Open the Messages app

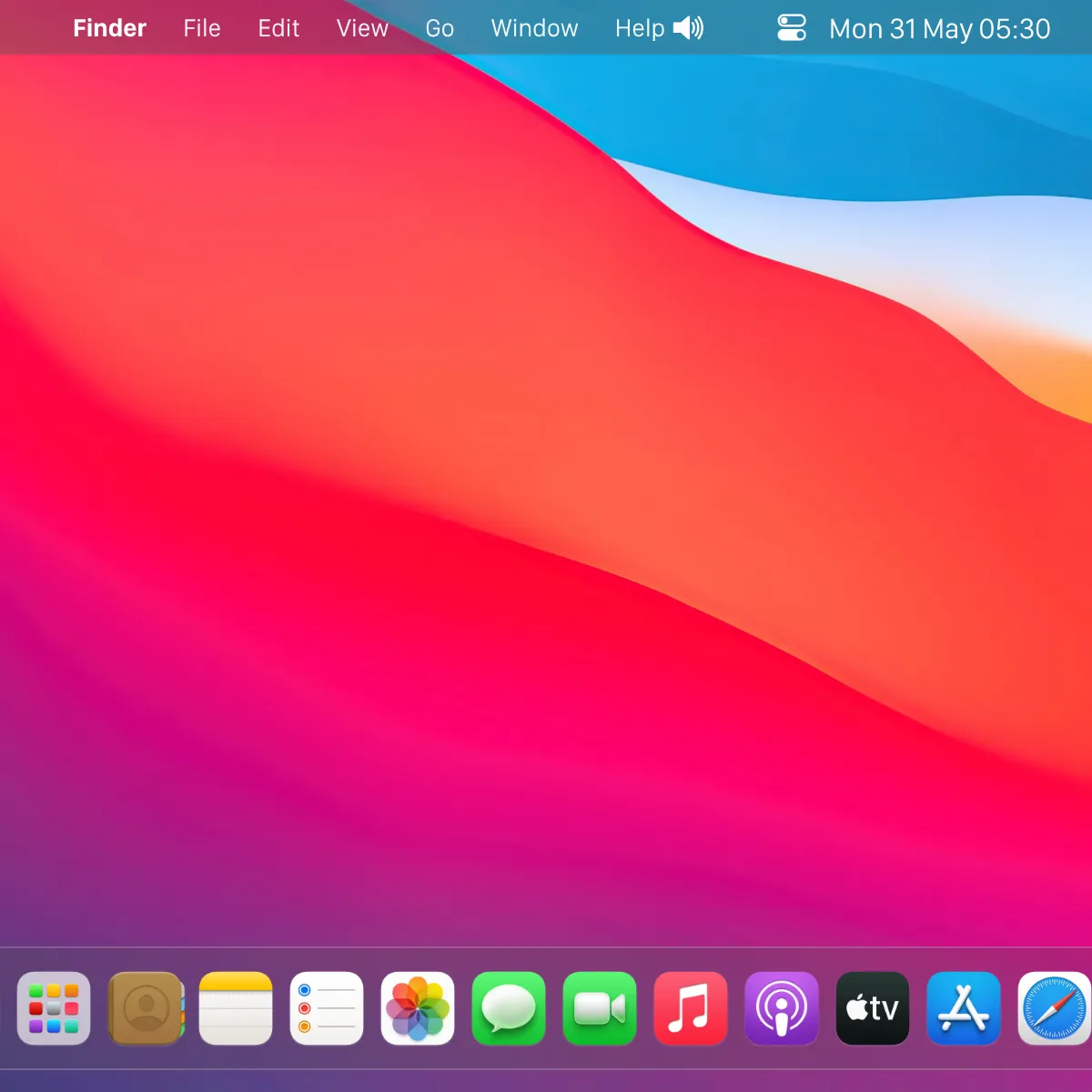coord(509,1008)
